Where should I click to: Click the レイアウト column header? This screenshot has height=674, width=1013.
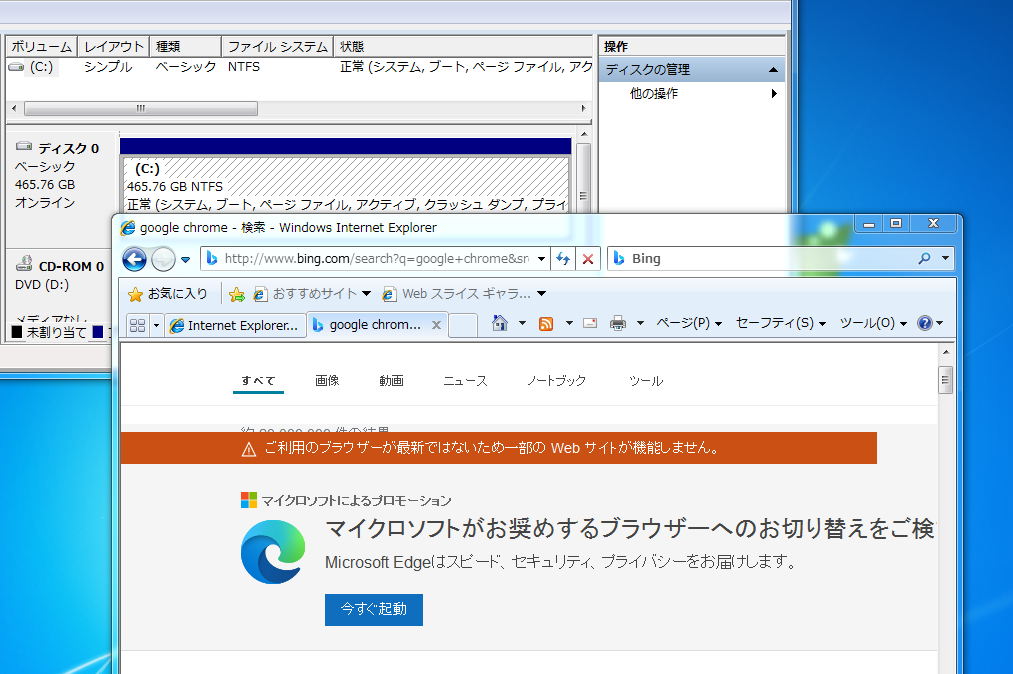pyautogui.click(x=114, y=47)
